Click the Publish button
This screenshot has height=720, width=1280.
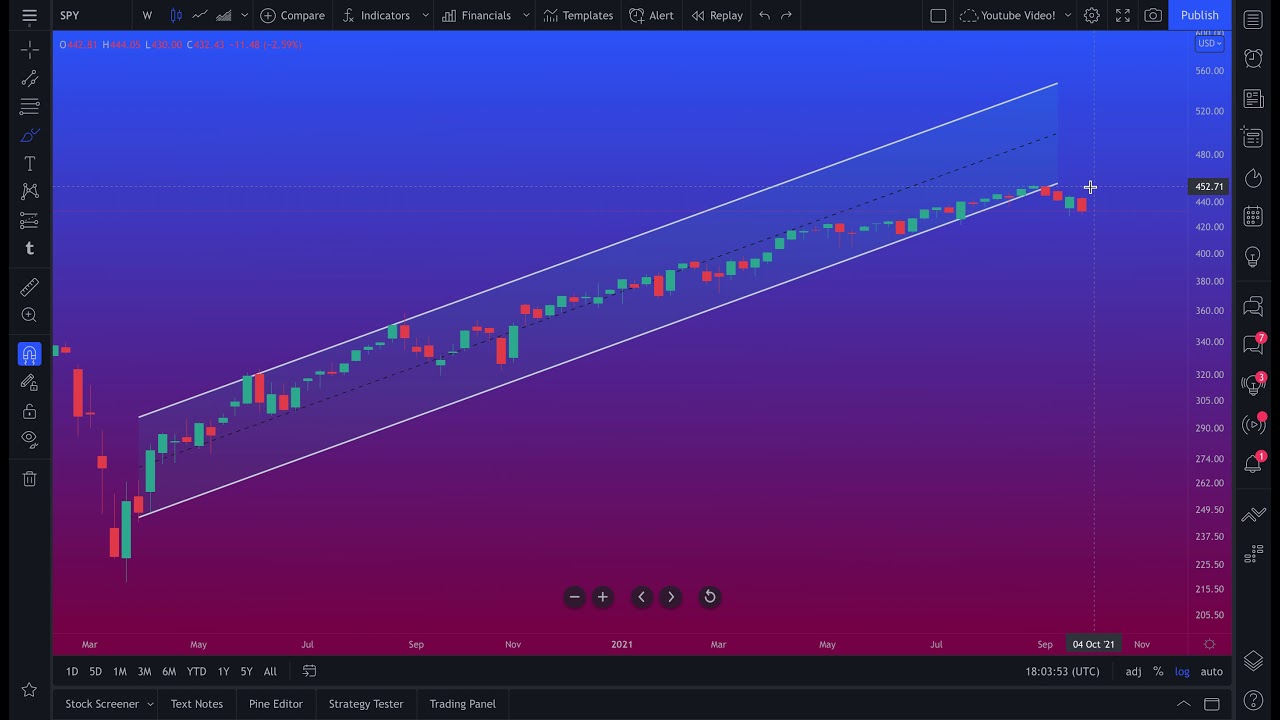click(x=1199, y=15)
